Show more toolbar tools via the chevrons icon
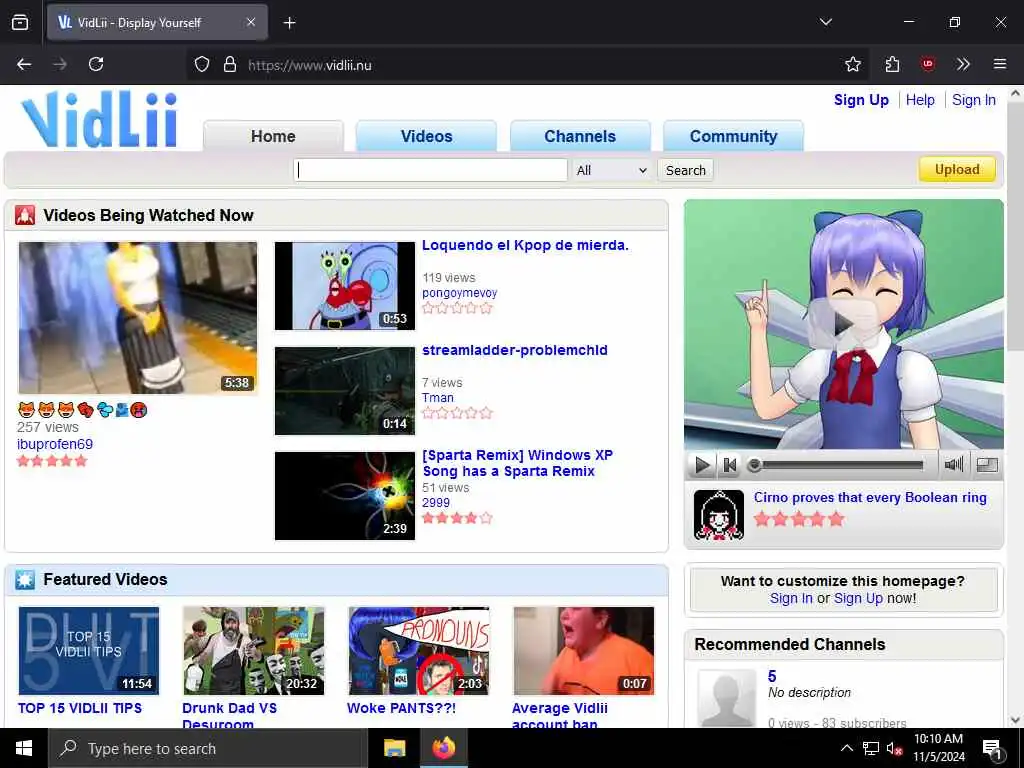The width and height of the screenshot is (1024, 768). [x=963, y=64]
